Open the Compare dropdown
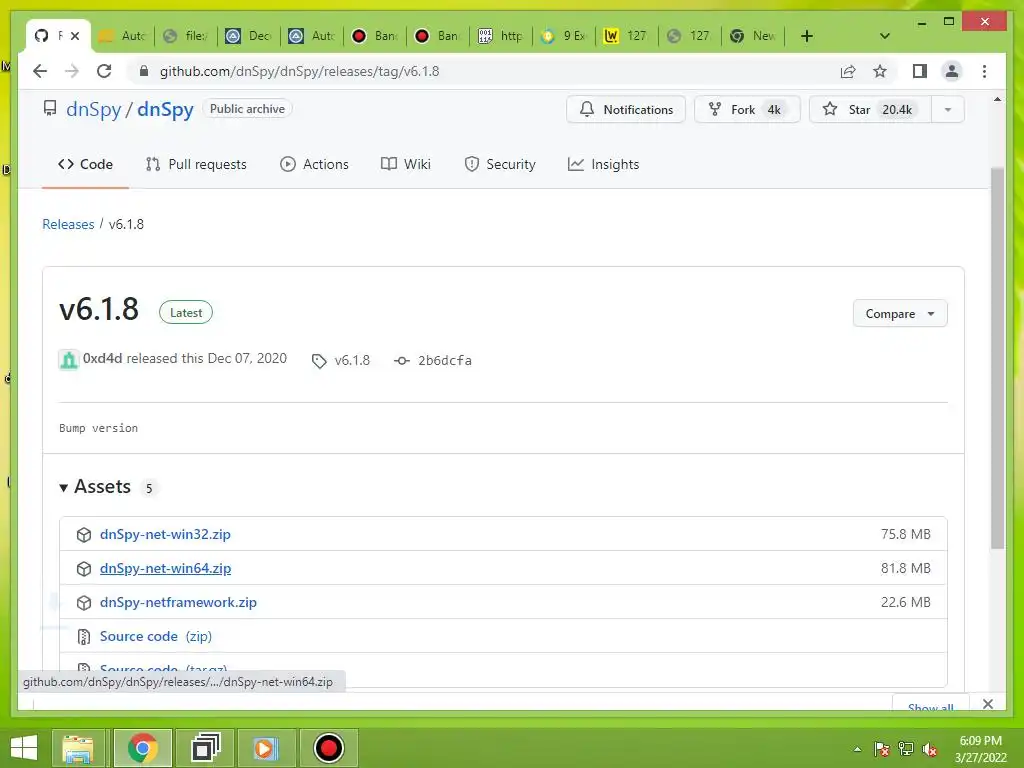 click(x=900, y=313)
